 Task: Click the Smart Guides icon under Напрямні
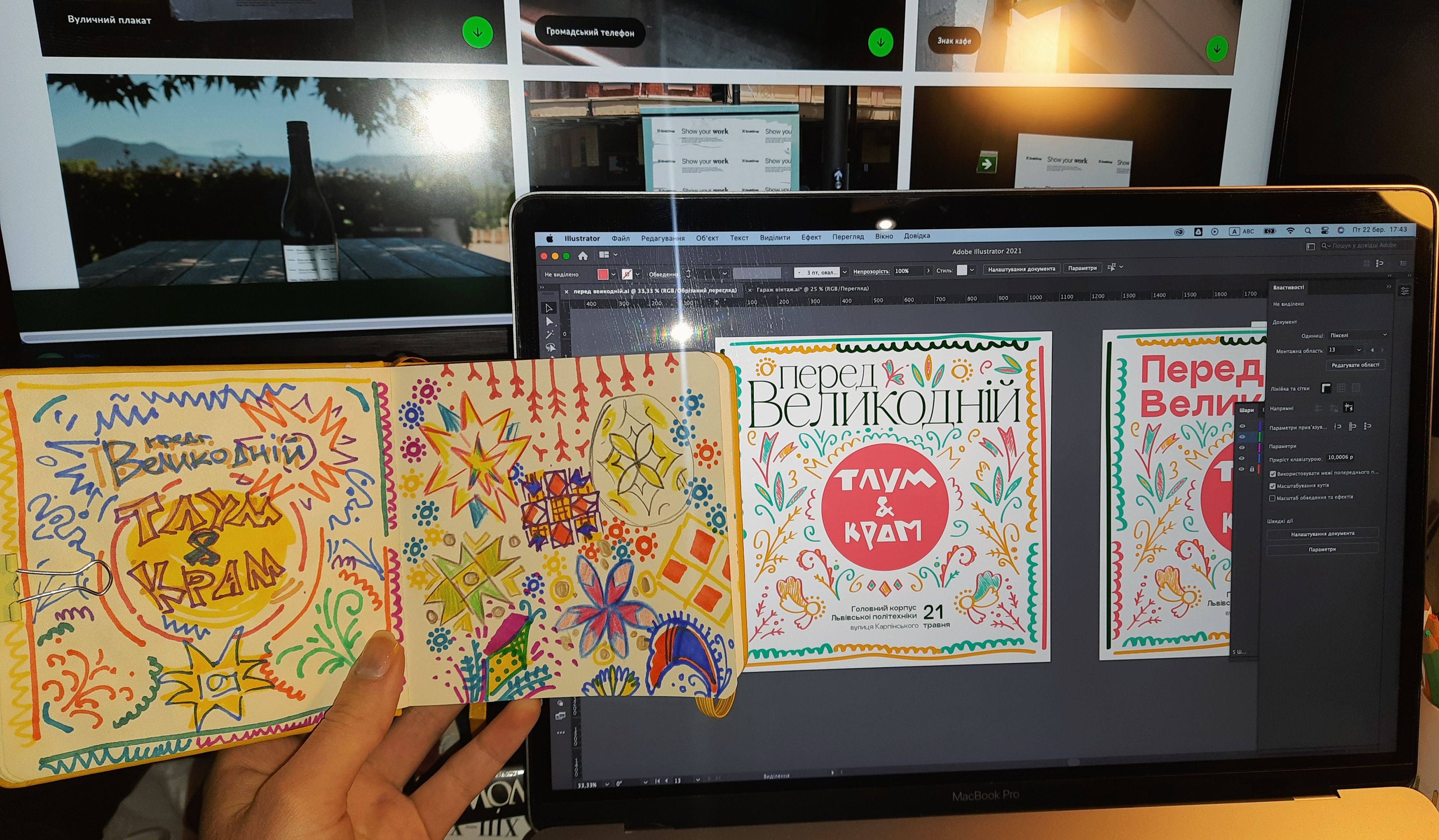(1349, 407)
